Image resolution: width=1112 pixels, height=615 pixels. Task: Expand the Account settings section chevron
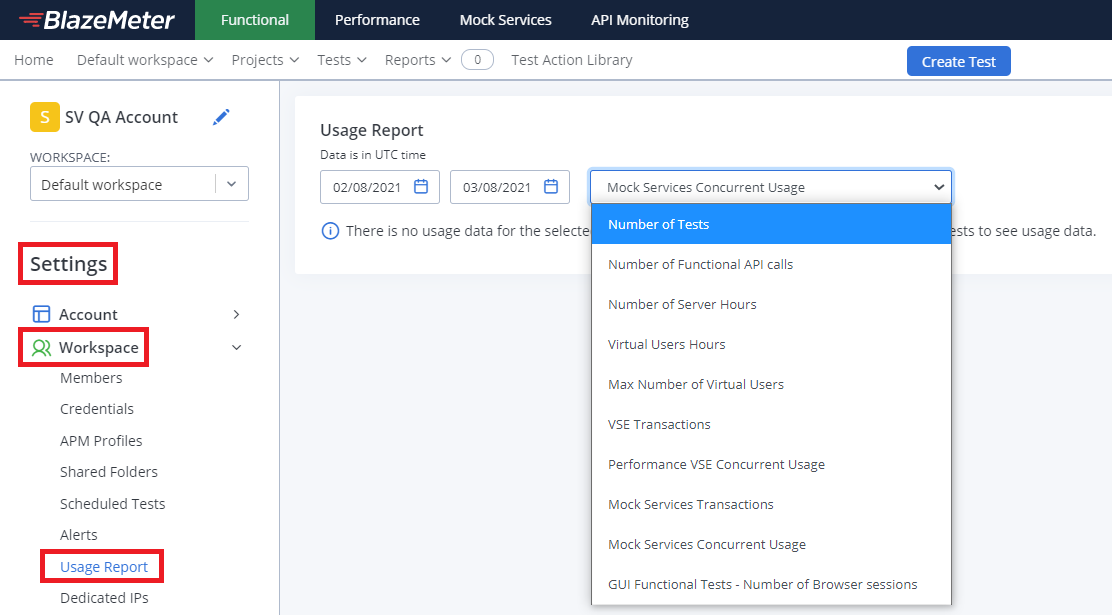pyautogui.click(x=236, y=314)
